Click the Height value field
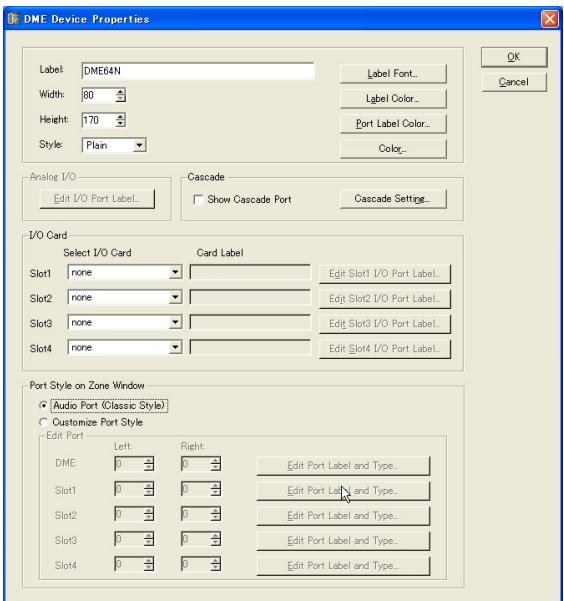This screenshot has width=564, height=601. coord(99,120)
